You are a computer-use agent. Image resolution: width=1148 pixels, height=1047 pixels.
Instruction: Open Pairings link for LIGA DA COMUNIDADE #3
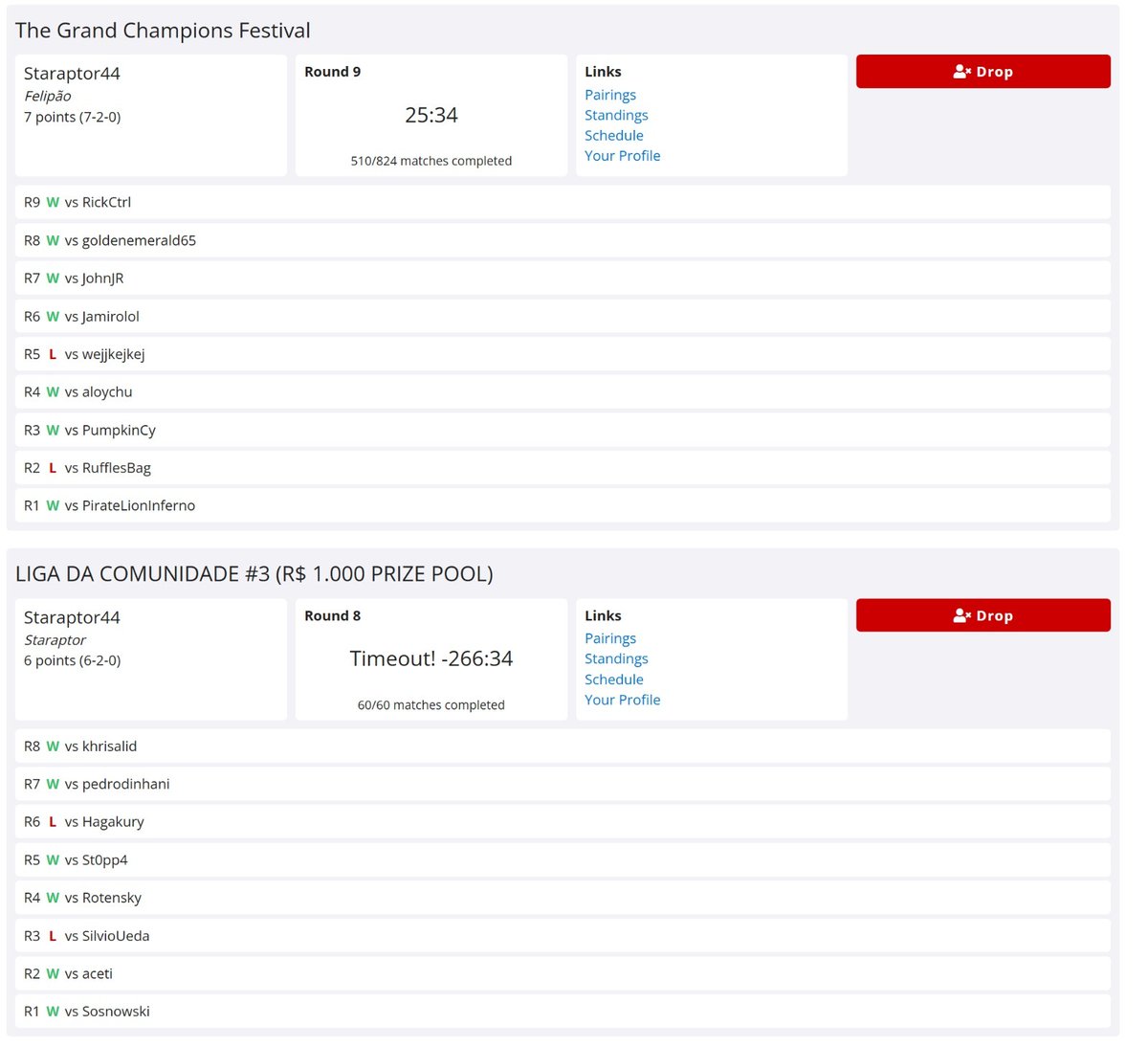(610, 638)
